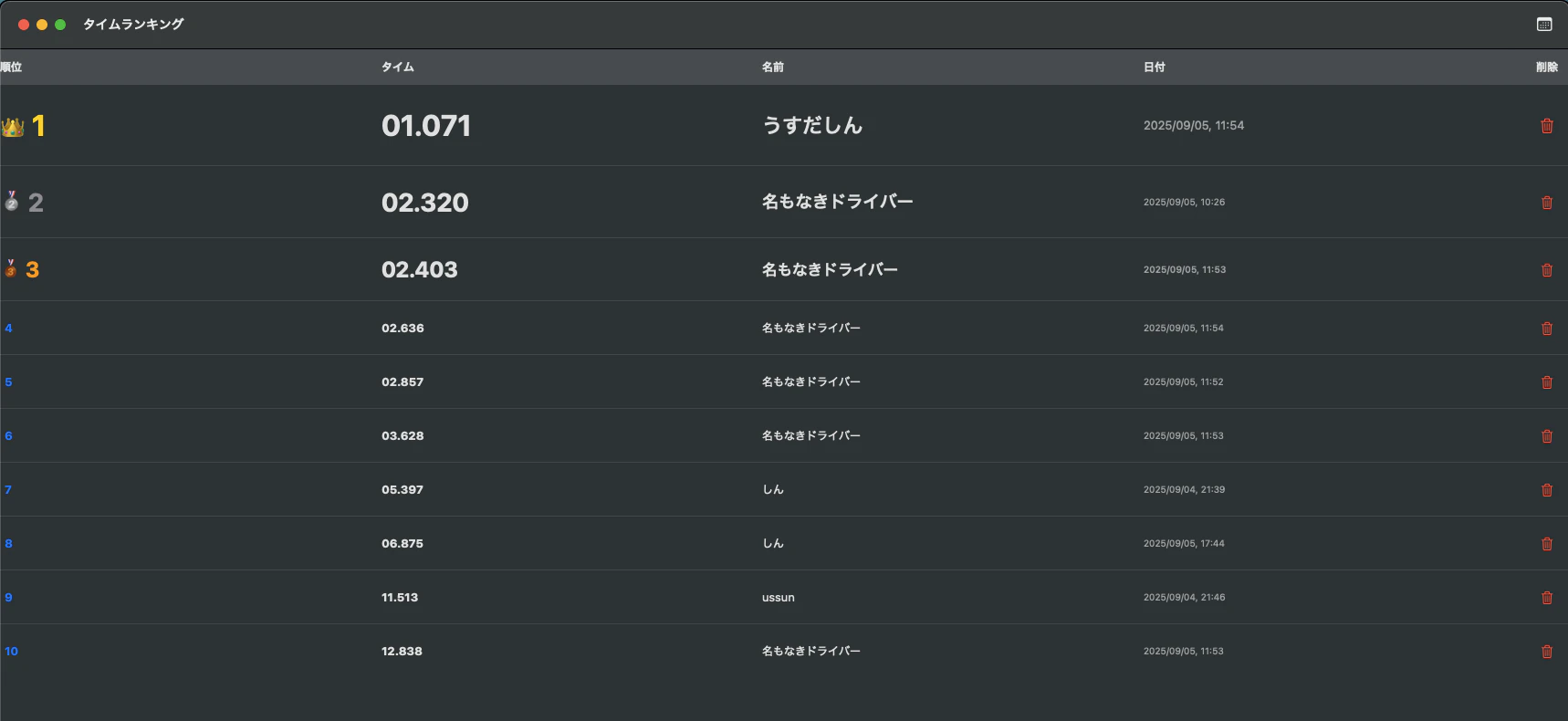This screenshot has width=1568, height=721.
Task: Delete the ussun 11.513 entry
Action: (x=1547, y=598)
